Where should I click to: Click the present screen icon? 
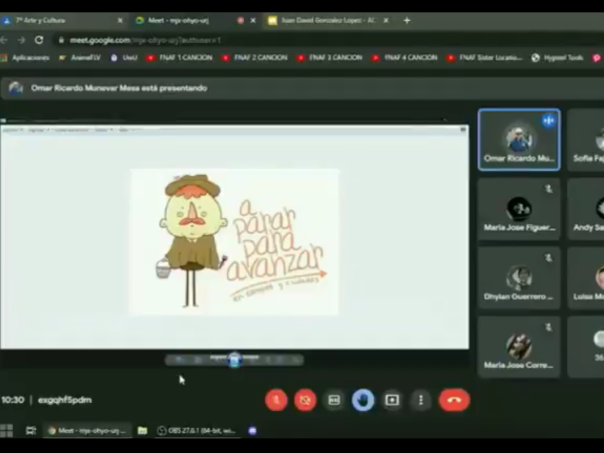[392, 400]
